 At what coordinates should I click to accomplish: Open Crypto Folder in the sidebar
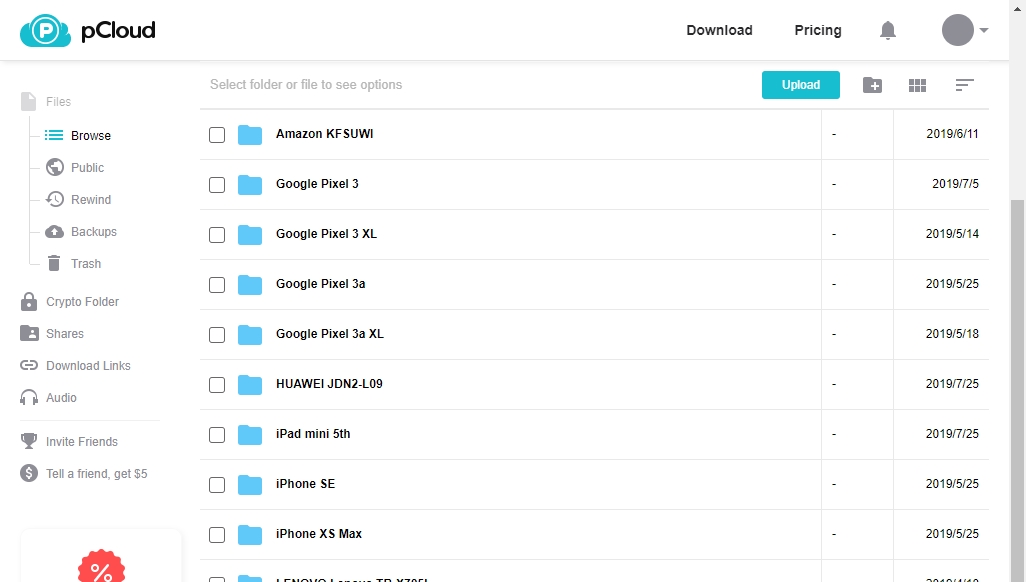82,302
